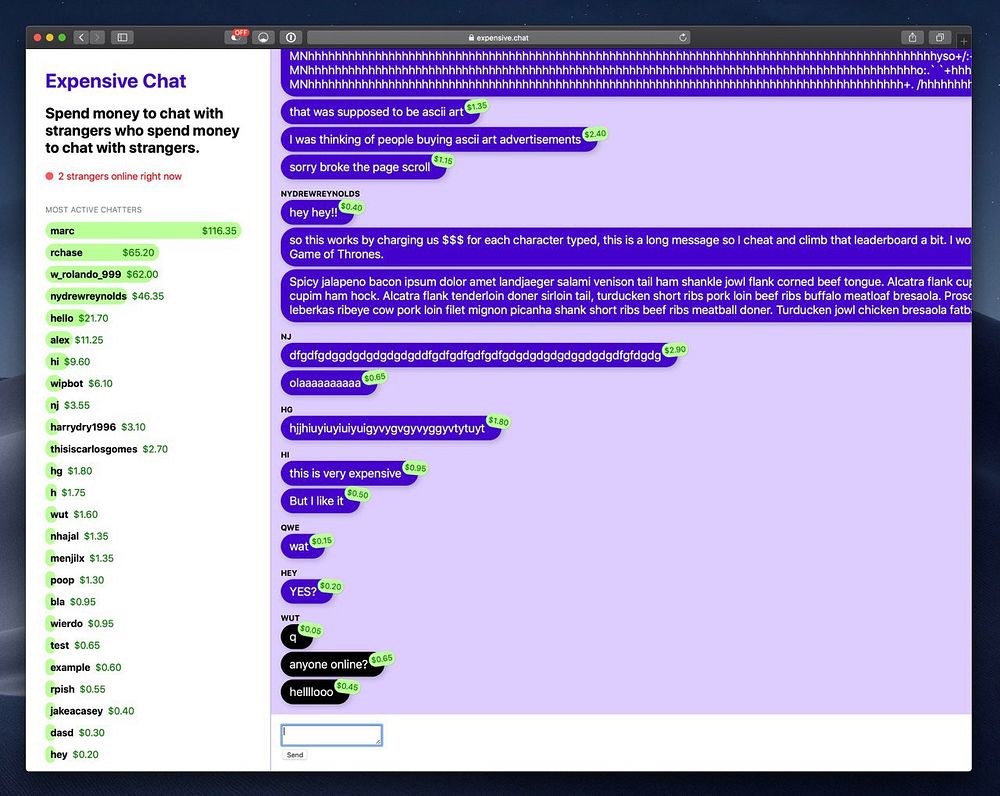Click "2 strangers online right now" status
1000x796 pixels.
pyautogui.click(x=114, y=176)
